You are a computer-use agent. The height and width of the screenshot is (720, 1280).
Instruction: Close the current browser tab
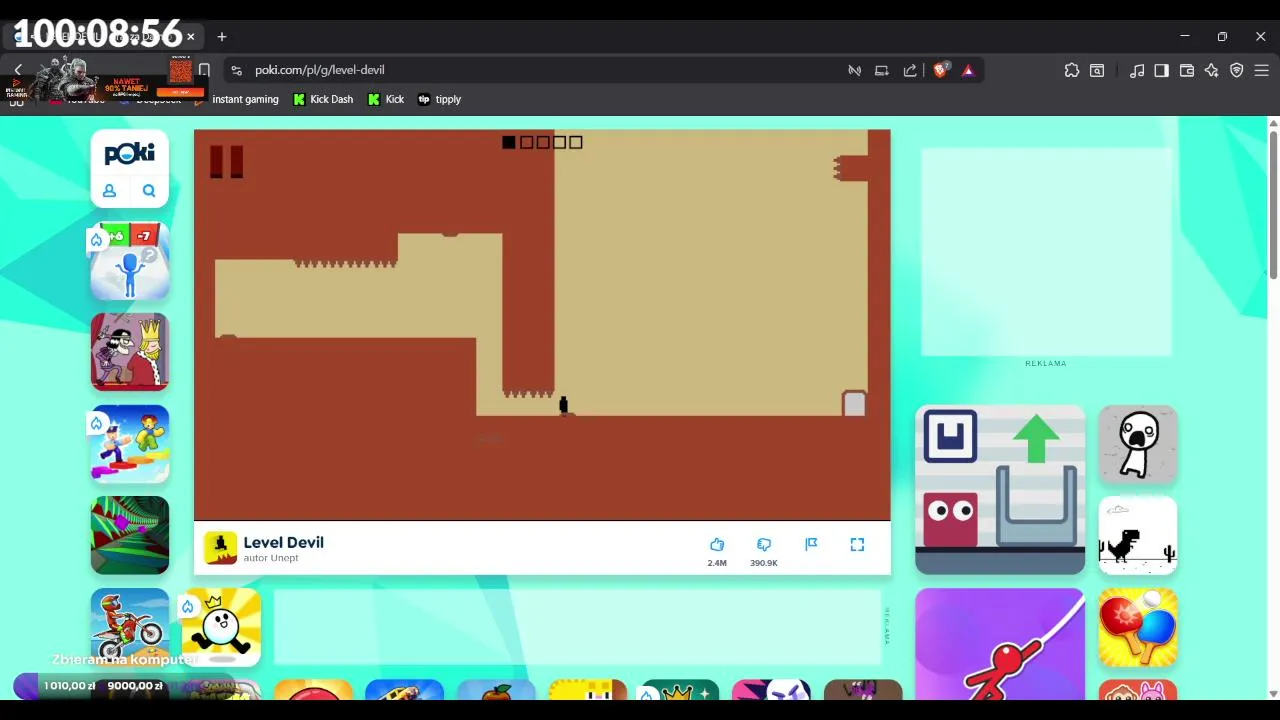click(x=190, y=37)
